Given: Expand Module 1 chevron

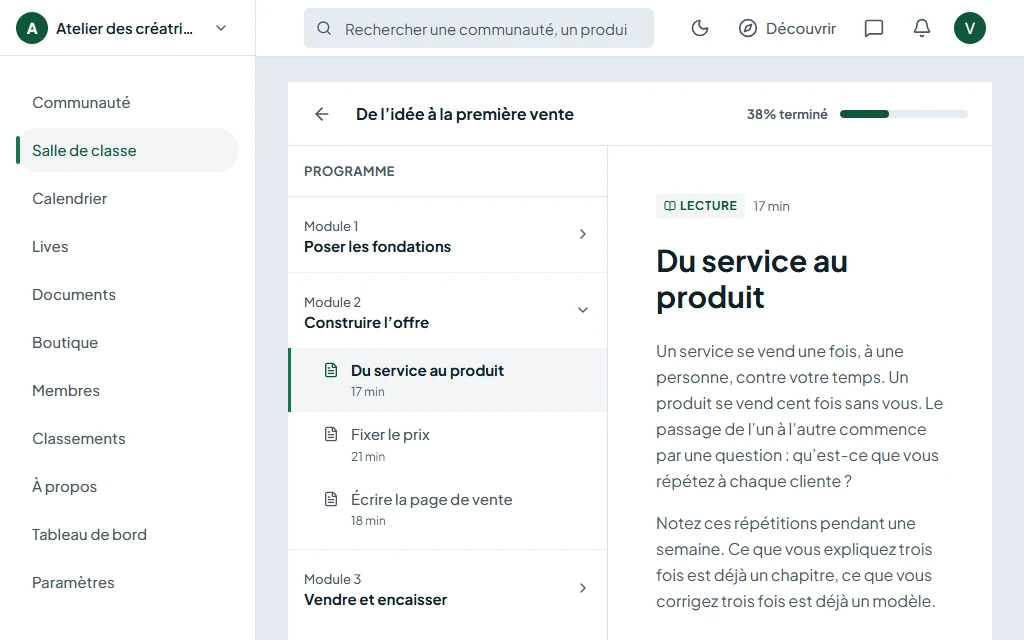Looking at the screenshot, I should pos(583,234).
